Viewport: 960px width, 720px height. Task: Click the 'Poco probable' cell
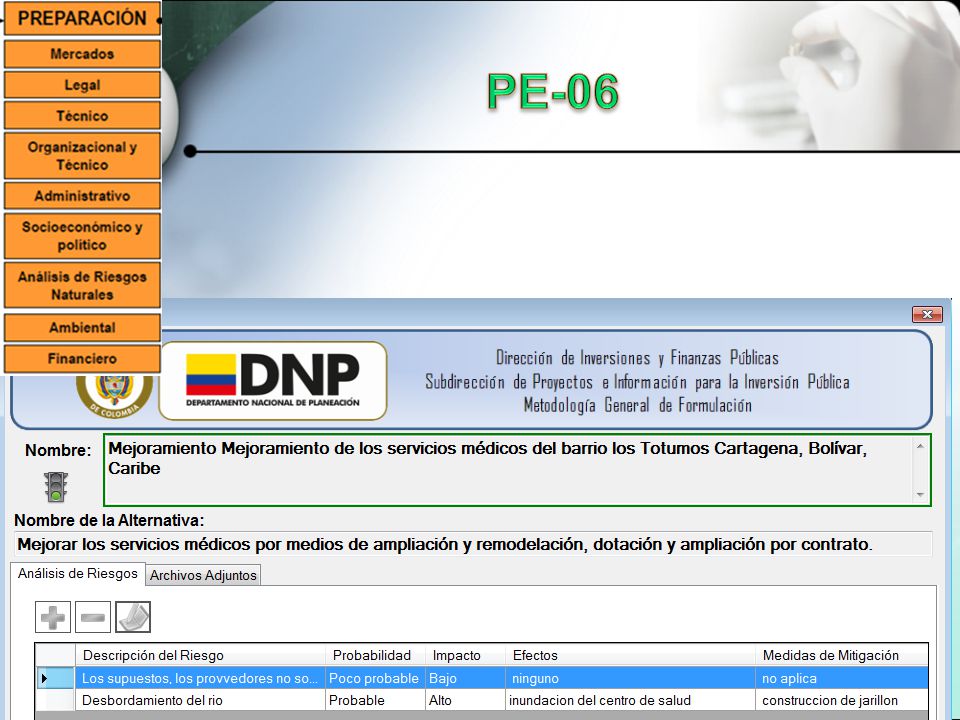coord(375,678)
